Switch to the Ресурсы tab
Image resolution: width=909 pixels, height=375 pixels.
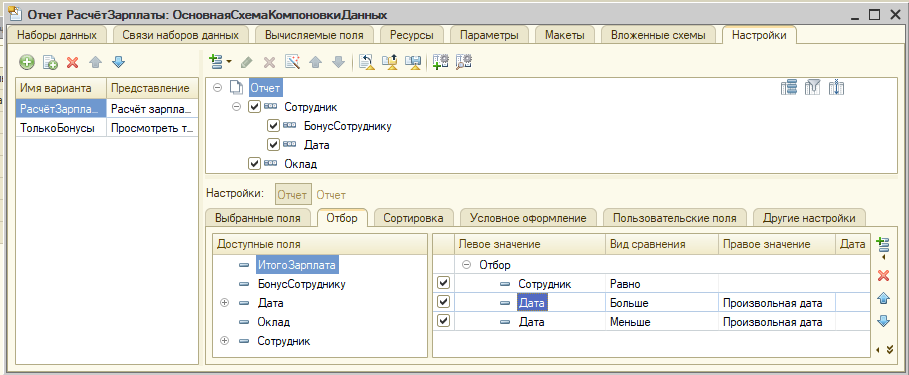411,35
